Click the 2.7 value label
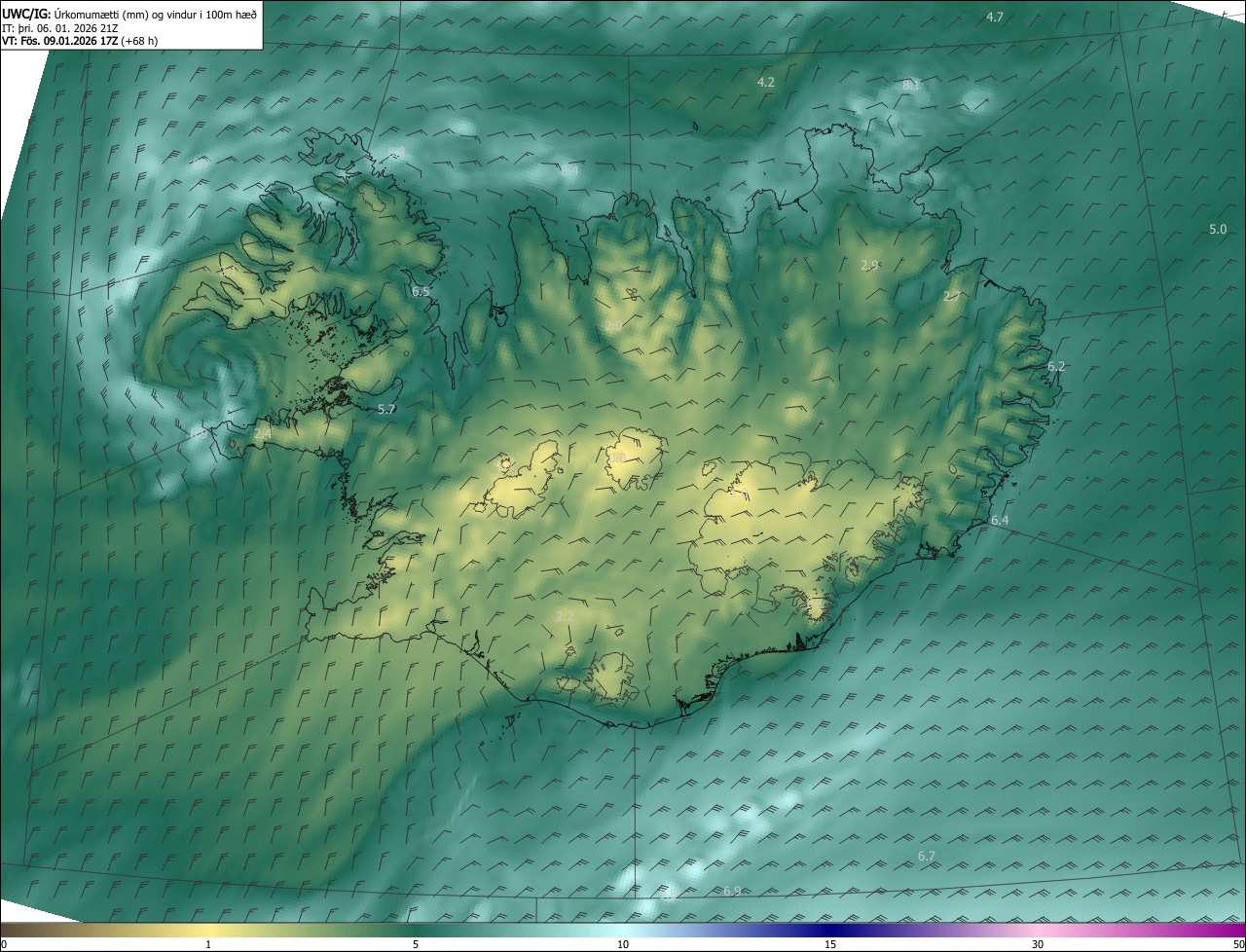This screenshot has width=1246, height=952. tap(952, 296)
